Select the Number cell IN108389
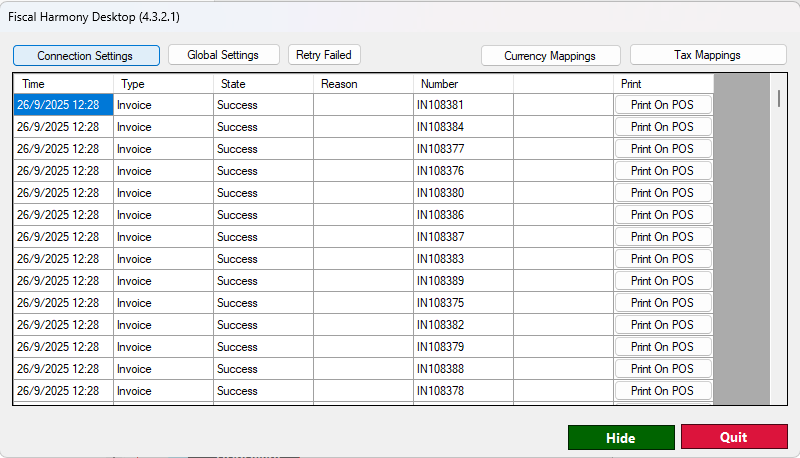The width and height of the screenshot is (800, 458). tap(463, 281)
